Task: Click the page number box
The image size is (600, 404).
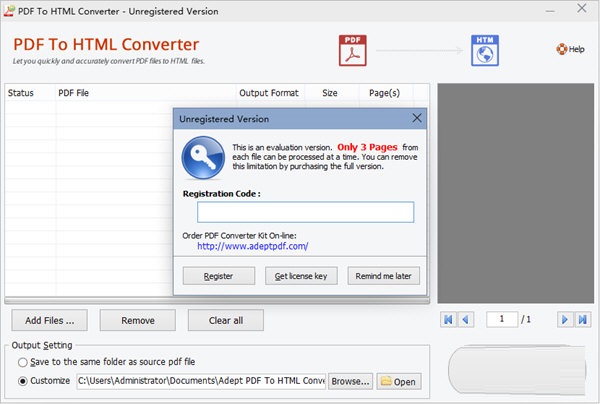Action: [x=502, y=319]
